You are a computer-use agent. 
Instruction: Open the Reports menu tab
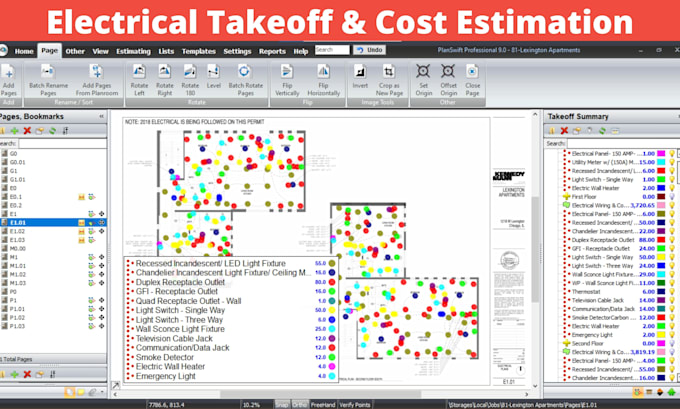coord(272,49)
